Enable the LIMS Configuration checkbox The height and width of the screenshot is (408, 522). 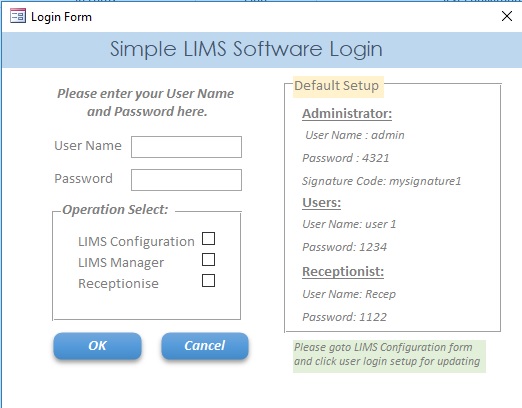click(x=208, y=239)
